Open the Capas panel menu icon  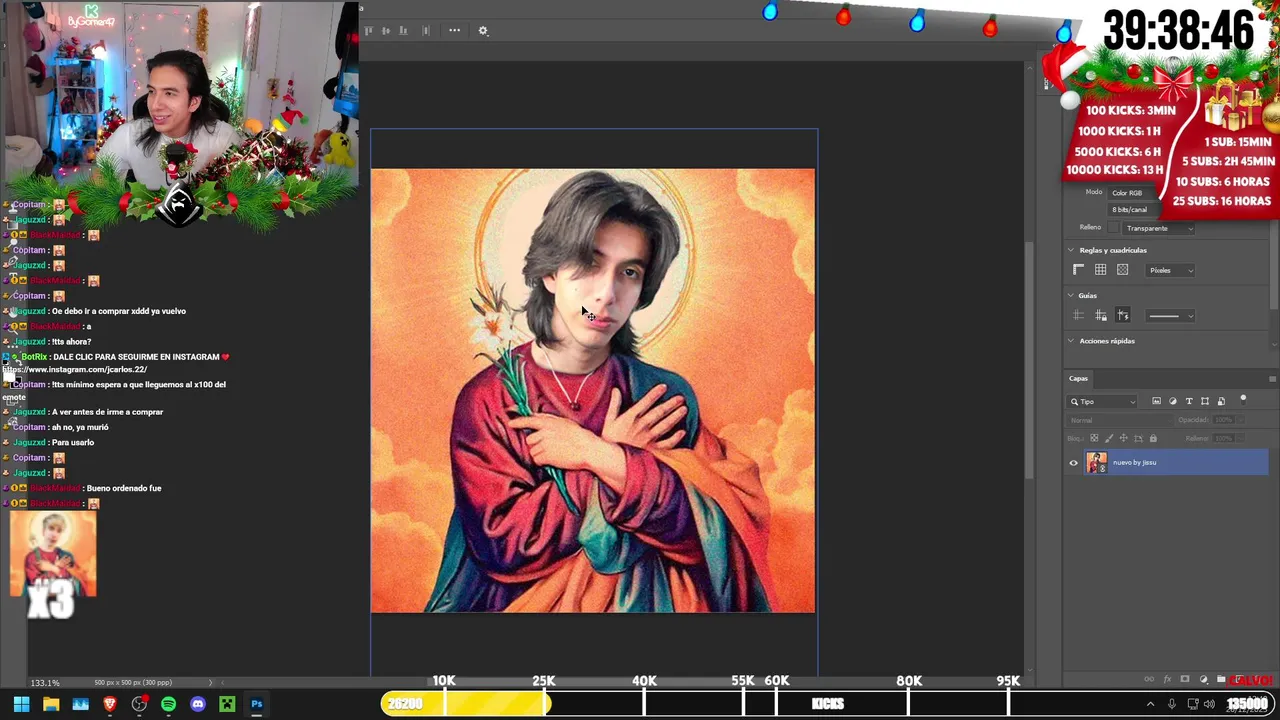(1273, 379)
